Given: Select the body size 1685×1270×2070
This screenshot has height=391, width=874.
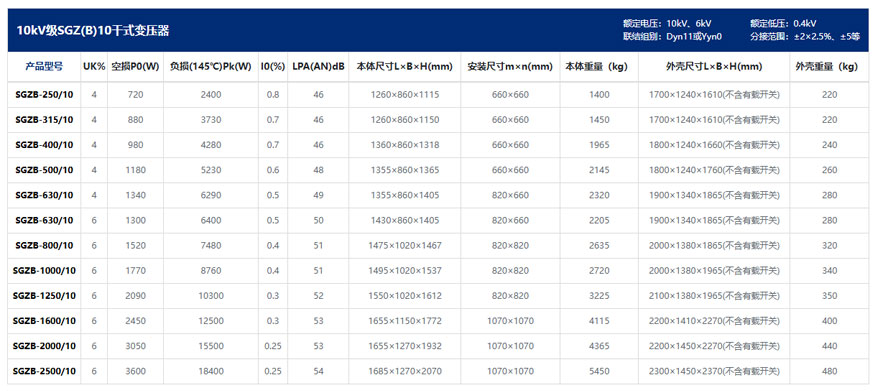Looking at the screenshot, I should coord(405,371).
